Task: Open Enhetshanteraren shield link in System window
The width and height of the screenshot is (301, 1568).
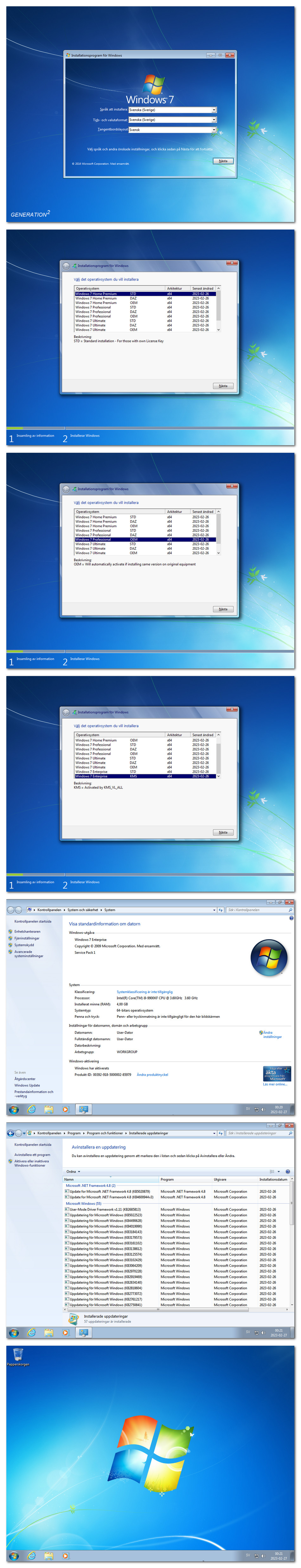Action: pyautogui.click(x=28, y=931)
